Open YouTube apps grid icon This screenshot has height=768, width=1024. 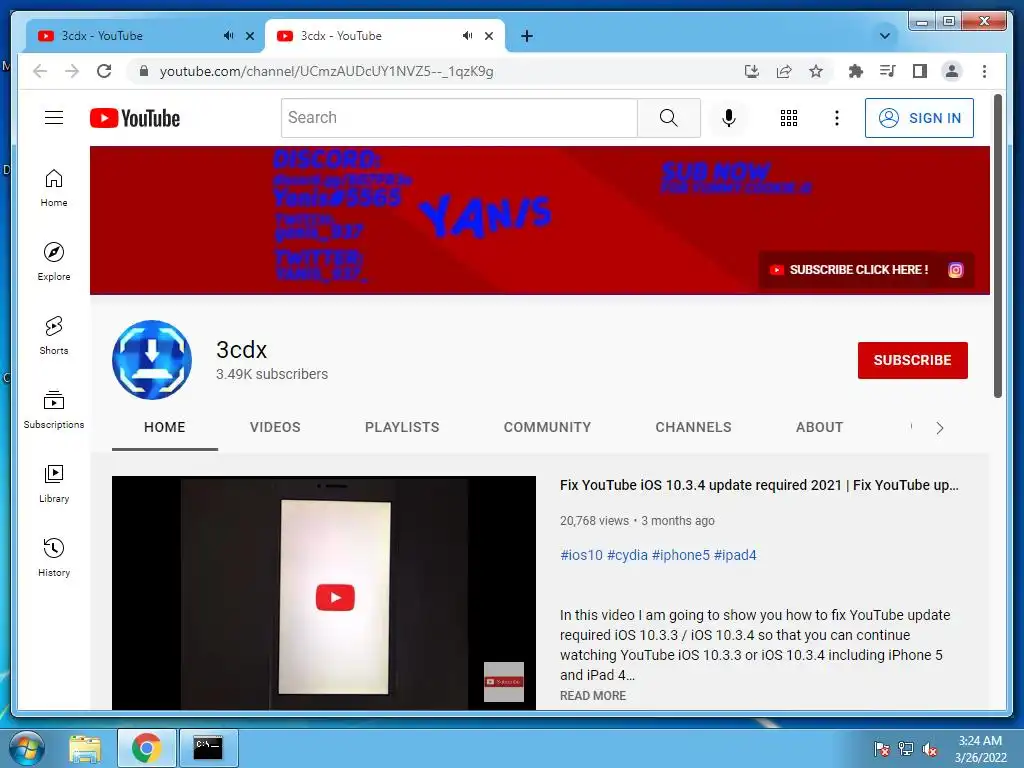coord(789,118)
